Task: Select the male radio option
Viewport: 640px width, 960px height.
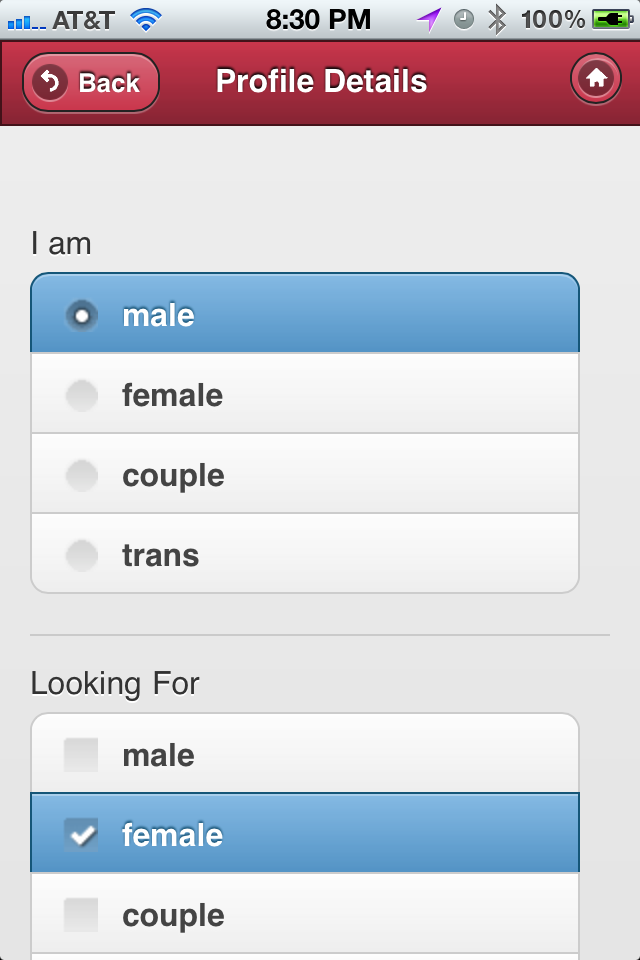Action: (x=305, y=314)
